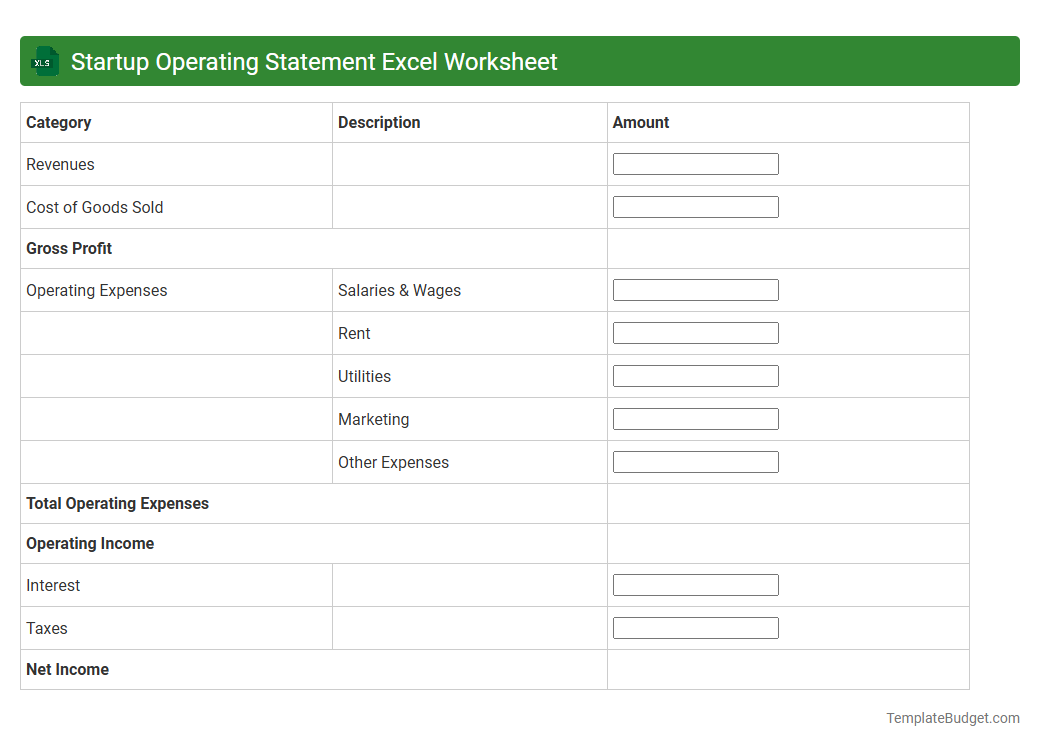Click the Marketing amount input box
The height and width of the screenshot is (747, 1040).
695,418
